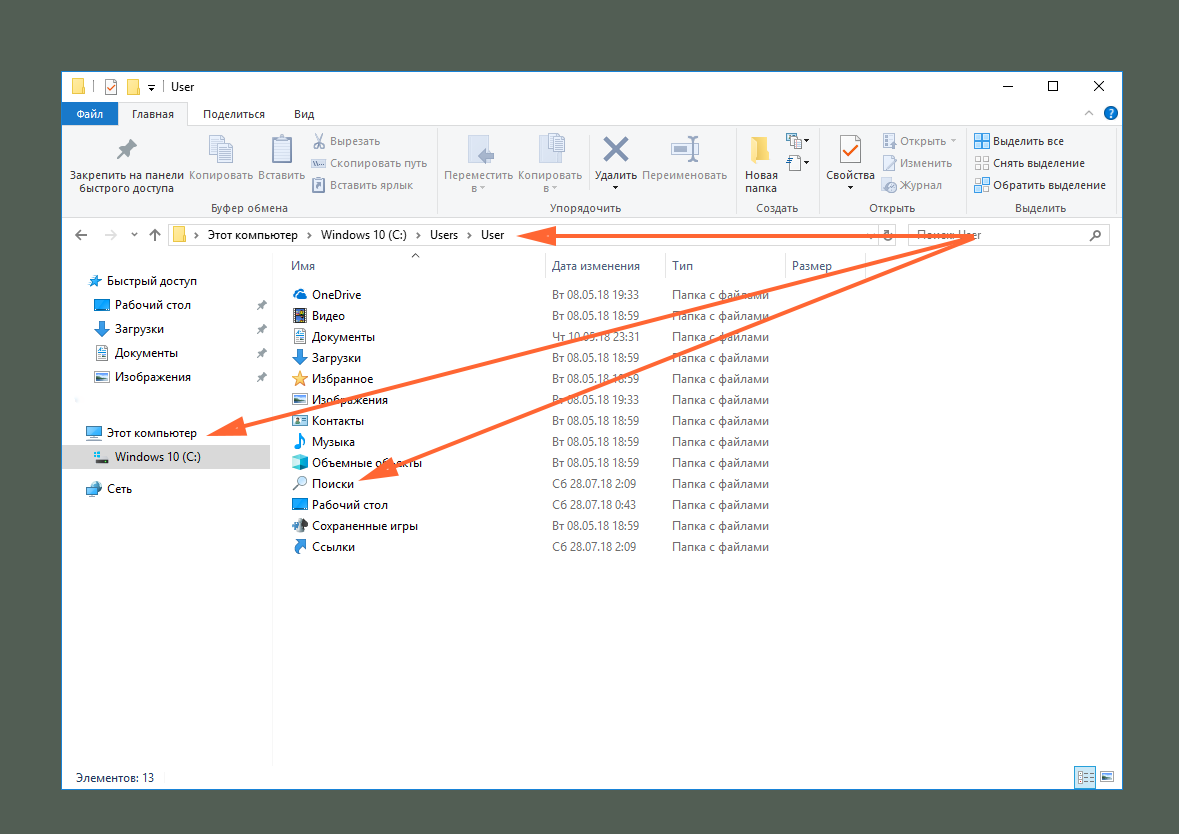Click the Paste clipboard icon
The image size is (1179, 834).
[281, 149]
